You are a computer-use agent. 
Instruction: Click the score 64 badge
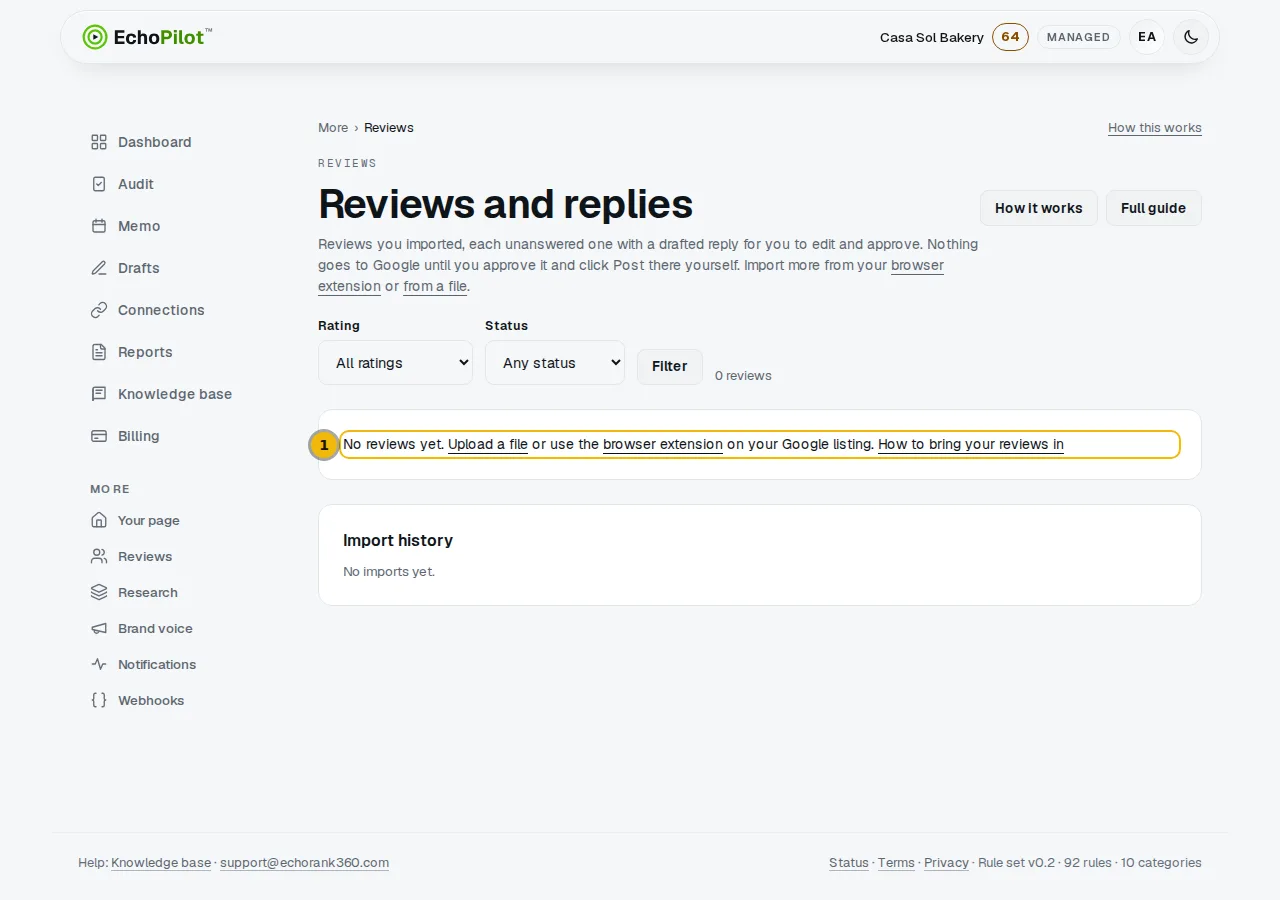pos(1010,37)
